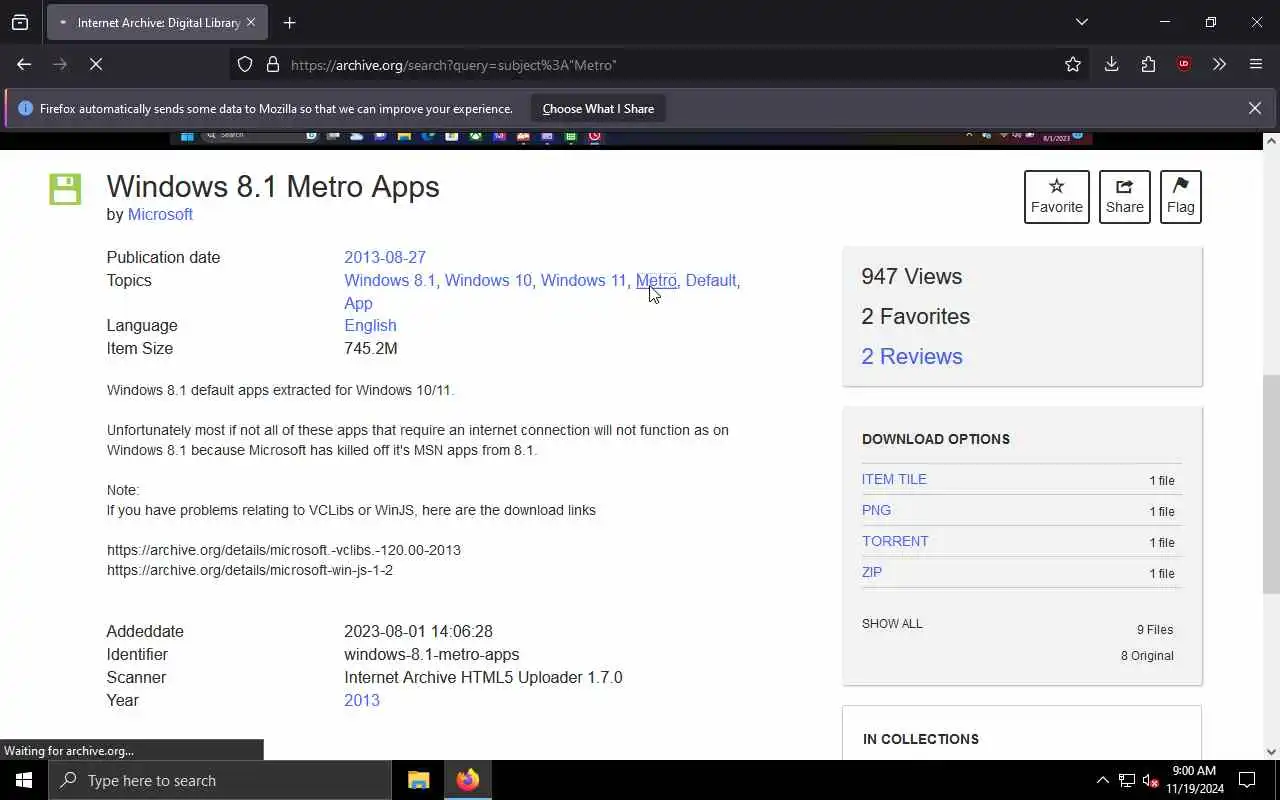Select the windows-8.1-metro-apps identifier text
This screenshot has height=800, width=1280.
432,654
